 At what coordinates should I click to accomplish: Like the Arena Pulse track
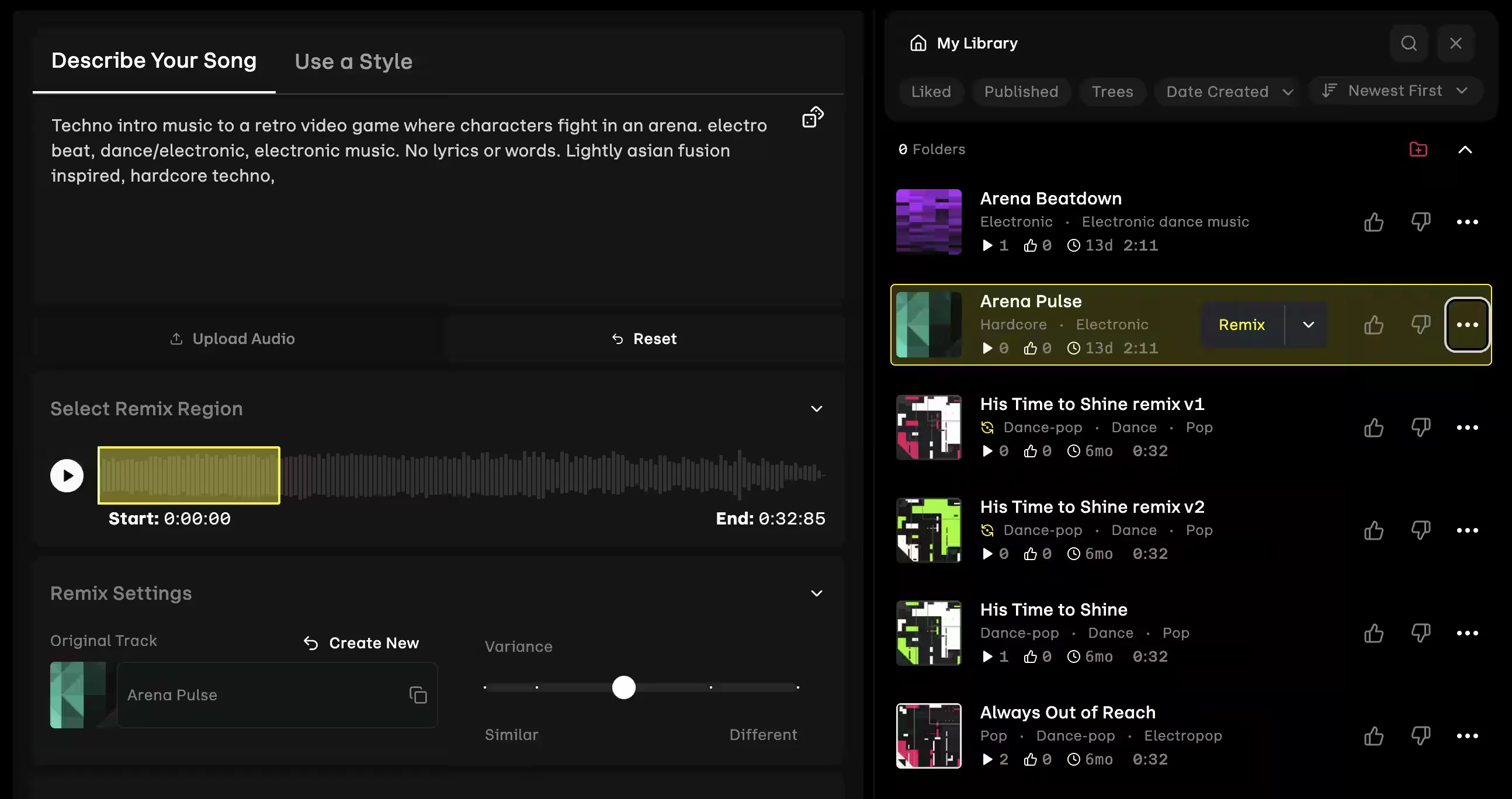(1374, 325)
